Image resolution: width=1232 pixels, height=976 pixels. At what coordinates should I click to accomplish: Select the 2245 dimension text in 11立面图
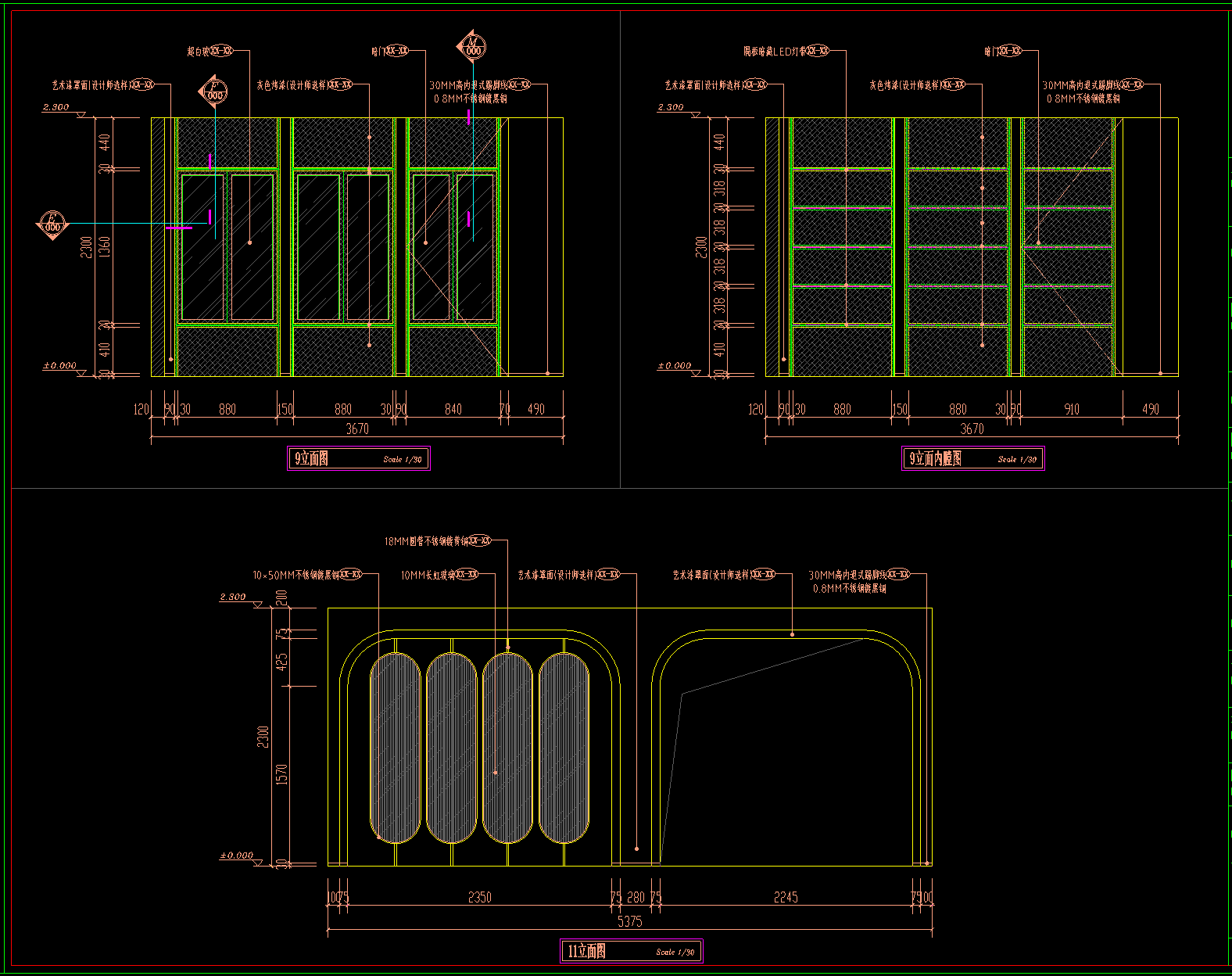pos(786,897)
